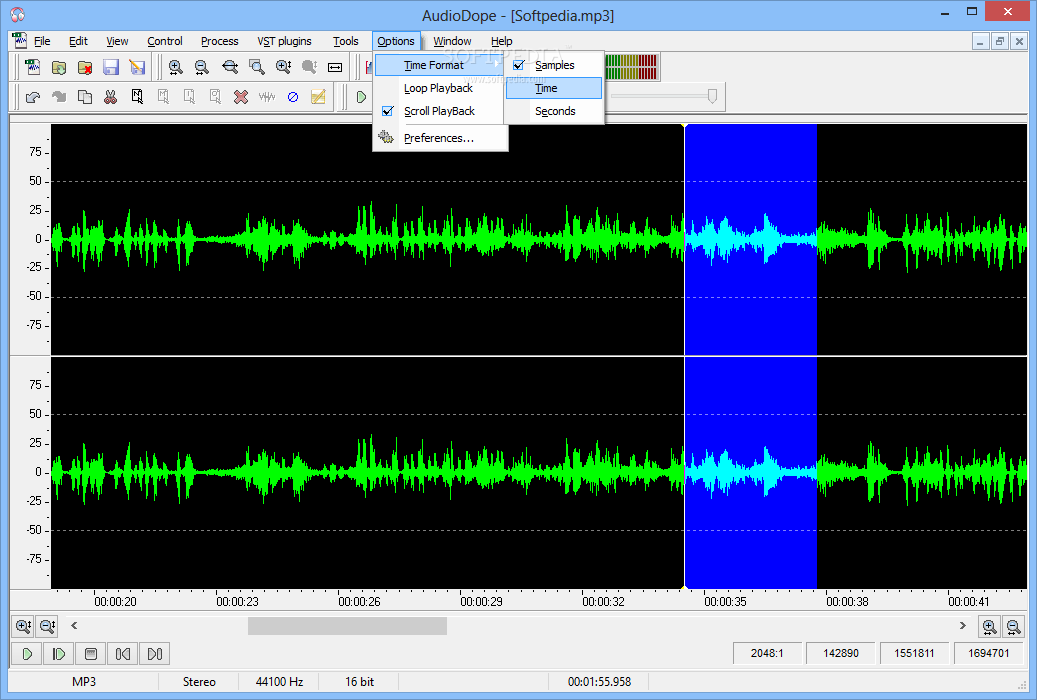The width and height of the screenshot is (1037, 700).
Task: Close the file using the folder red-X icon
Action: click(85, 67)
